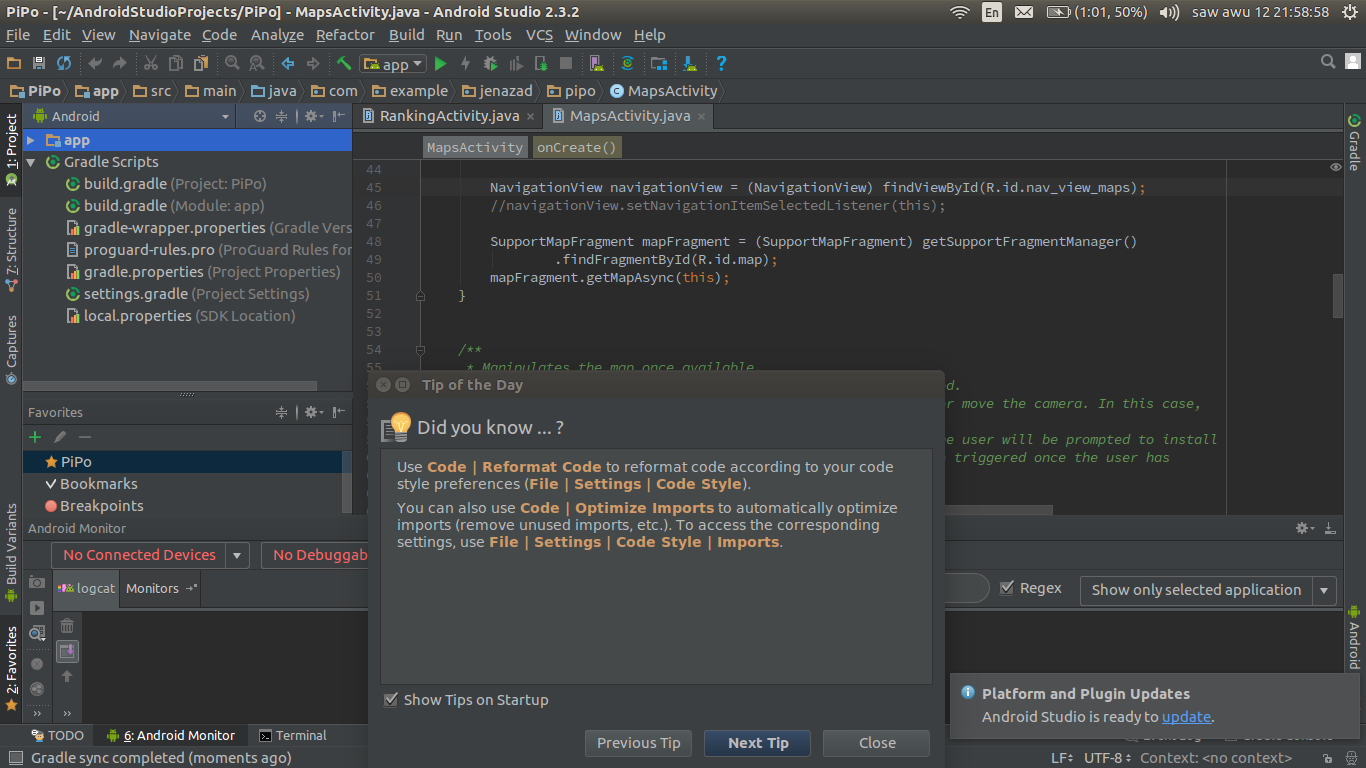Screen dimensions: 1366x768
Task: Open the TODO tool window button
Action: coord(57,735)
